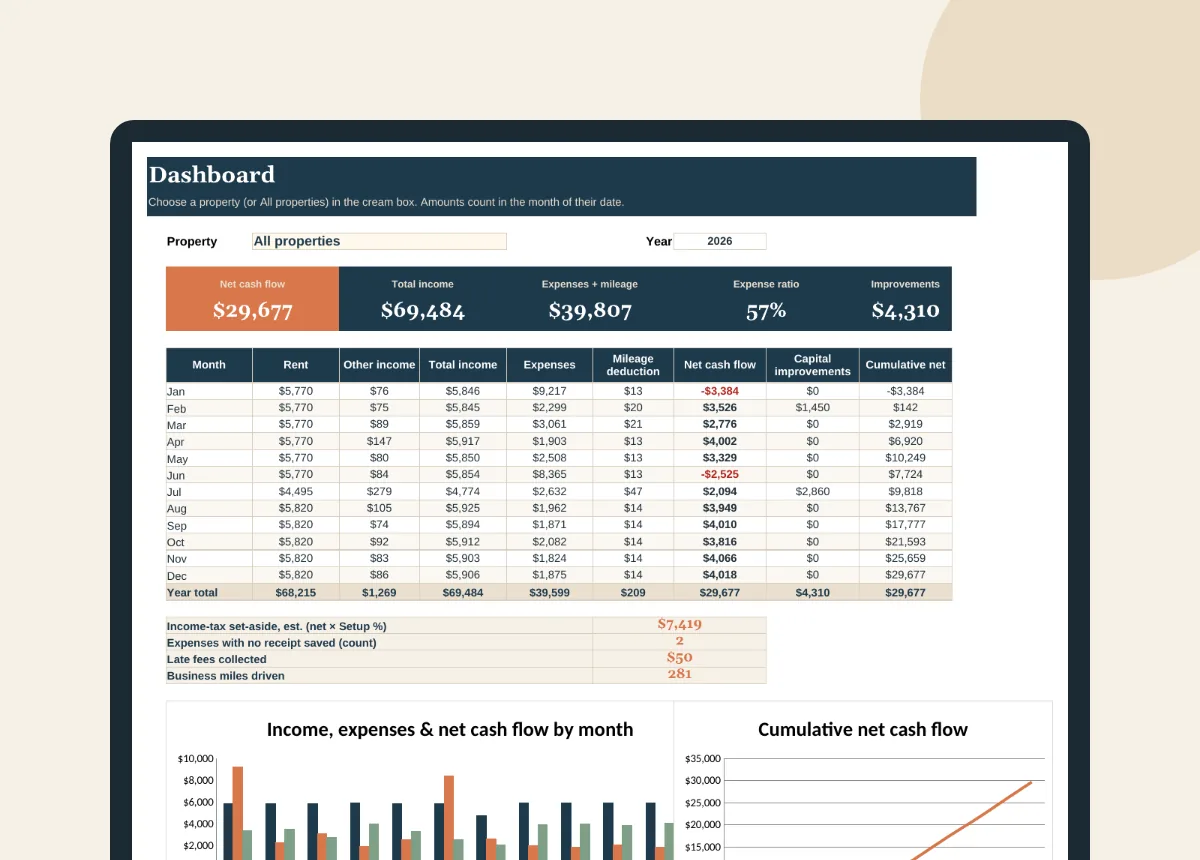Select the Expenses + mileage value $39,807
Image resolution: width=1200 pixels, height=860 pixels.
pyautogui.click(x=590, y=310)
